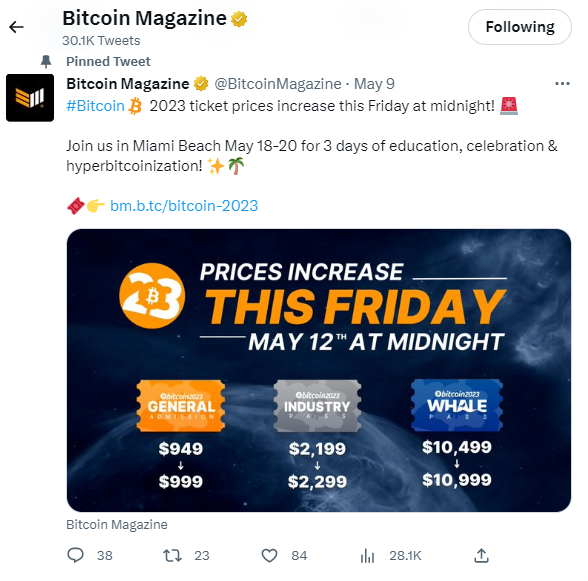
Task: Open the Prices Increase promo image
Action: pos(319,370)
